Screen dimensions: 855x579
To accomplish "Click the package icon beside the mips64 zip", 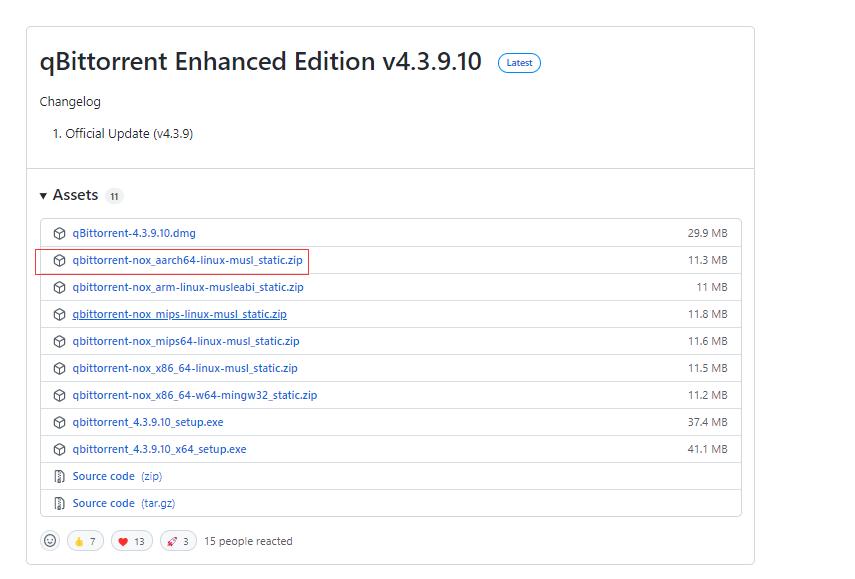I will 60,341.
